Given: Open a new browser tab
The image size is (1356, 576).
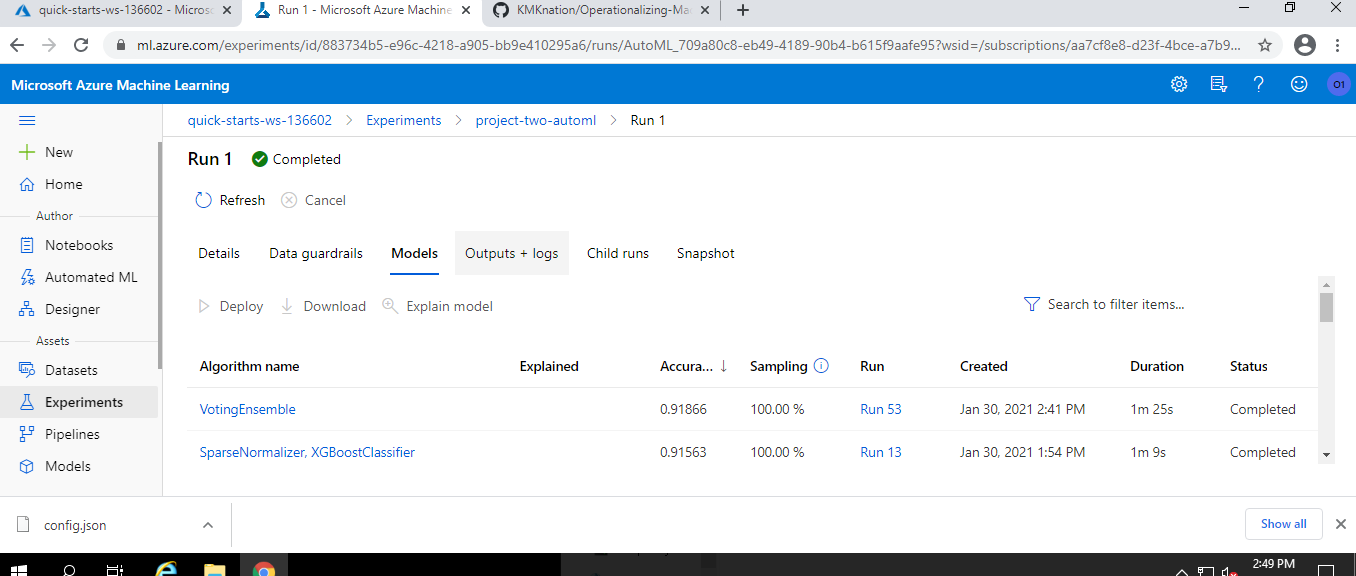Looking at the screenshot, I should point(743,11).
